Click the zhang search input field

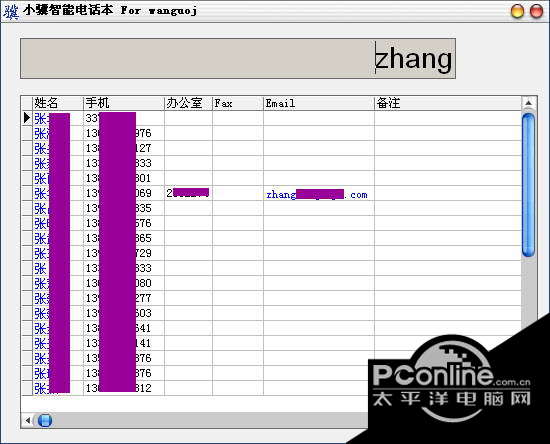238,59
